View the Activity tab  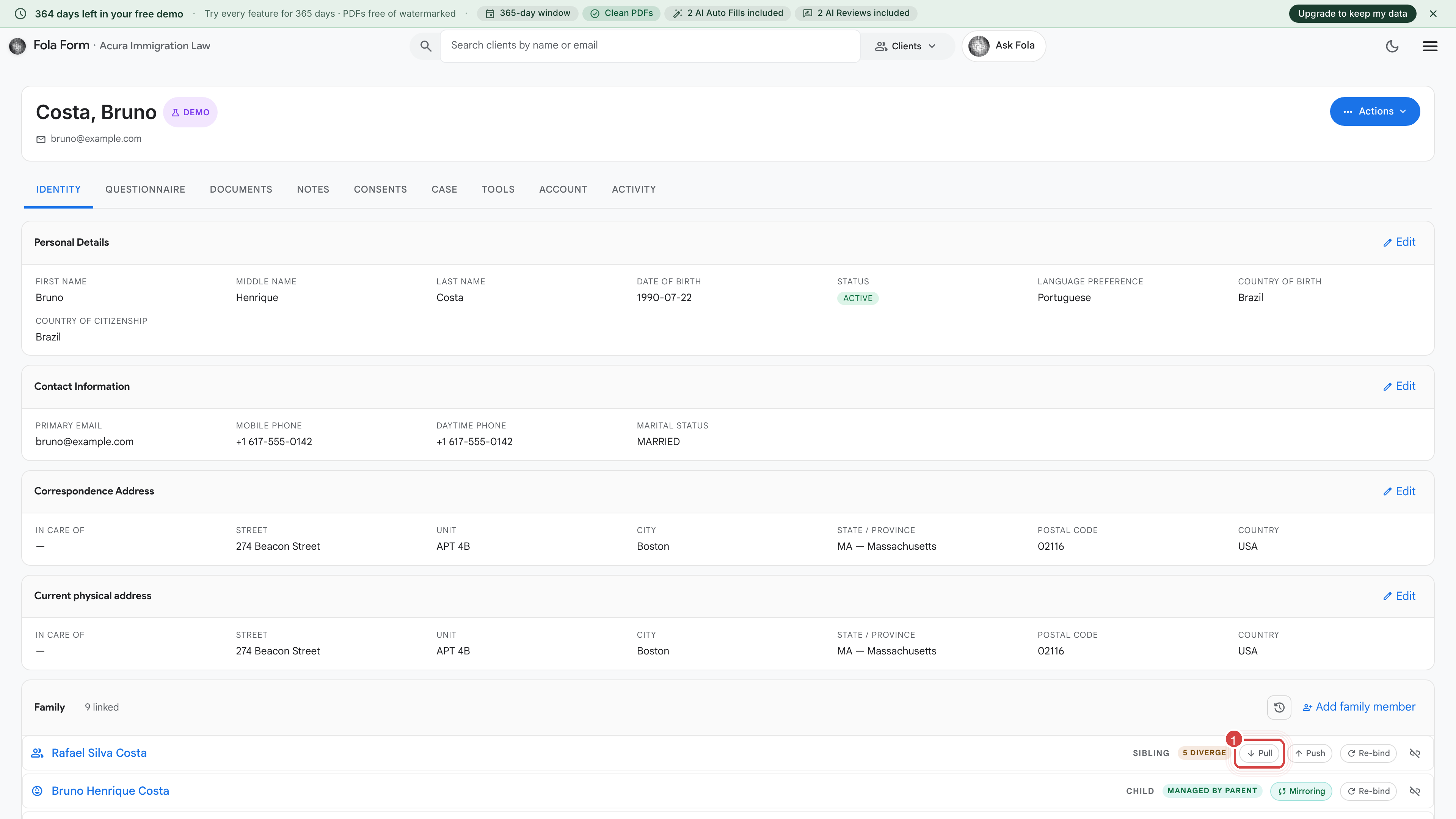coord(634,189)
